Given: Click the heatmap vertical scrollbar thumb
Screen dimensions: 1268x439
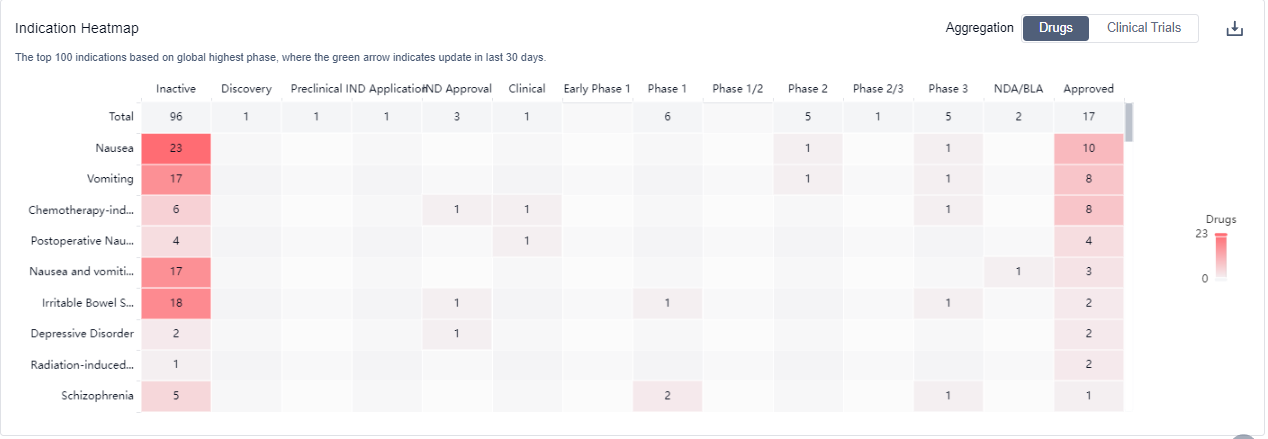Looking at the screenshot, I should click(1129, 122).
